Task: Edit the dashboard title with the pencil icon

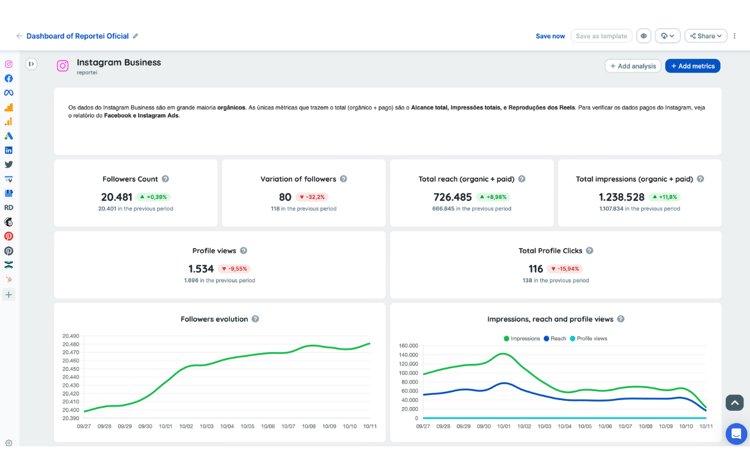Action: [x=135, y=36]
